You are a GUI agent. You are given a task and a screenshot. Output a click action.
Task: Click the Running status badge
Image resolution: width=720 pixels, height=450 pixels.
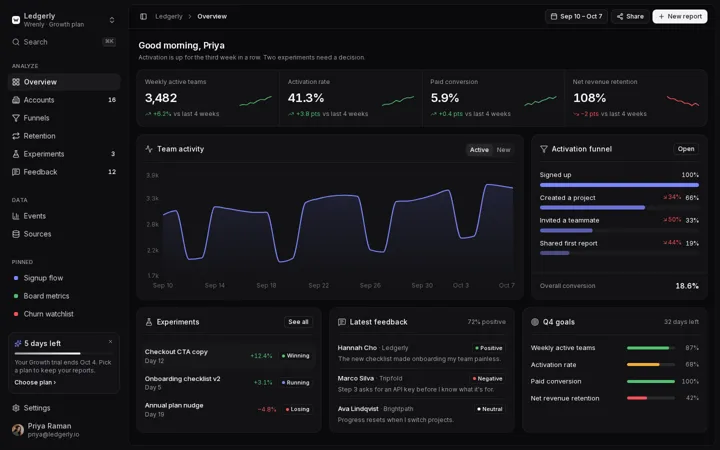[296, 382]
